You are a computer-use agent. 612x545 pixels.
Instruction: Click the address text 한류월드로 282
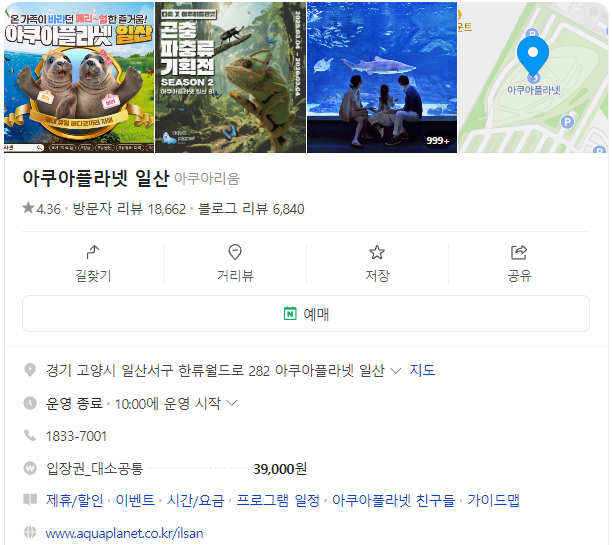pos(224,370)
